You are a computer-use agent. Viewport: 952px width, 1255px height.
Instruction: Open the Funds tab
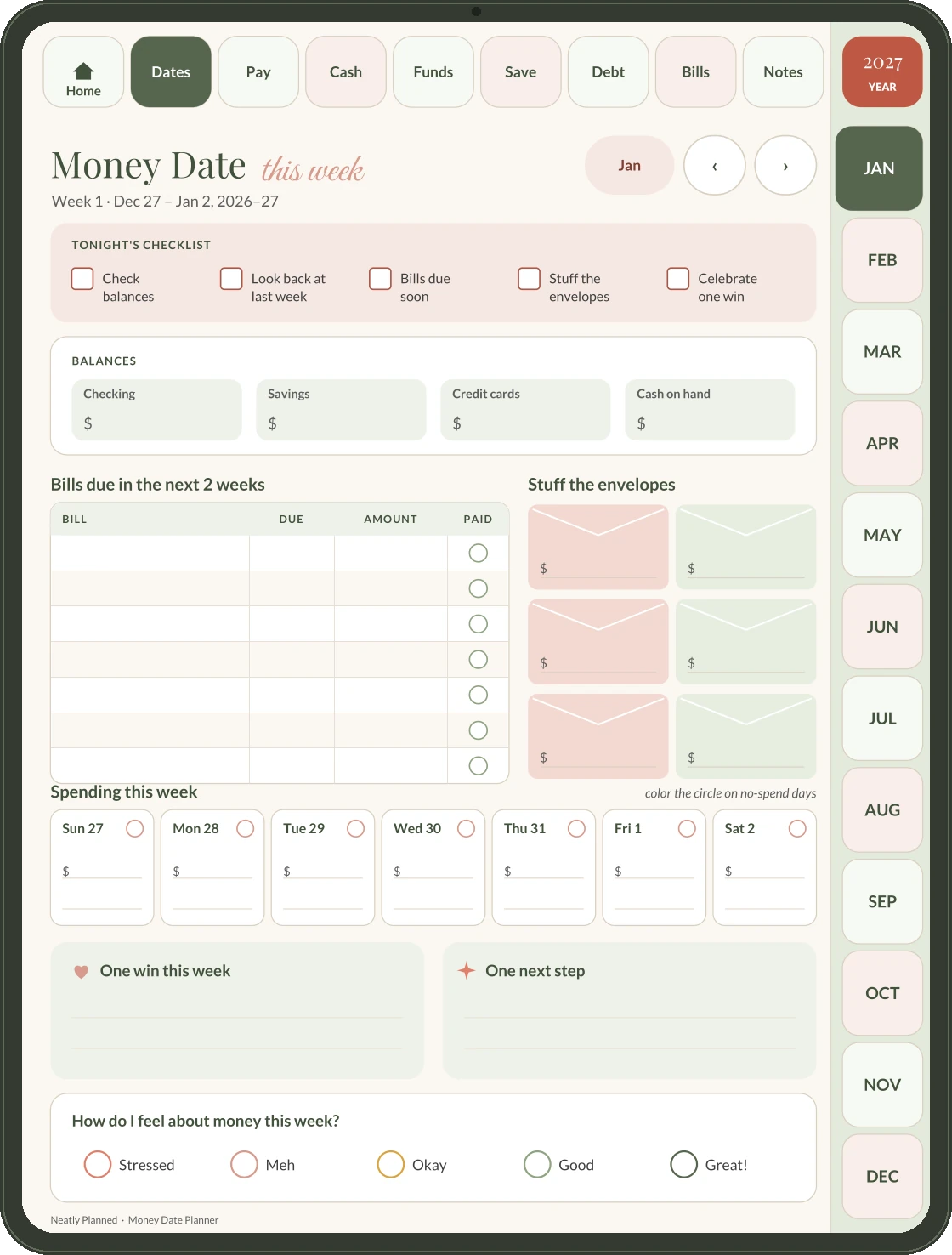coord(433,71)
